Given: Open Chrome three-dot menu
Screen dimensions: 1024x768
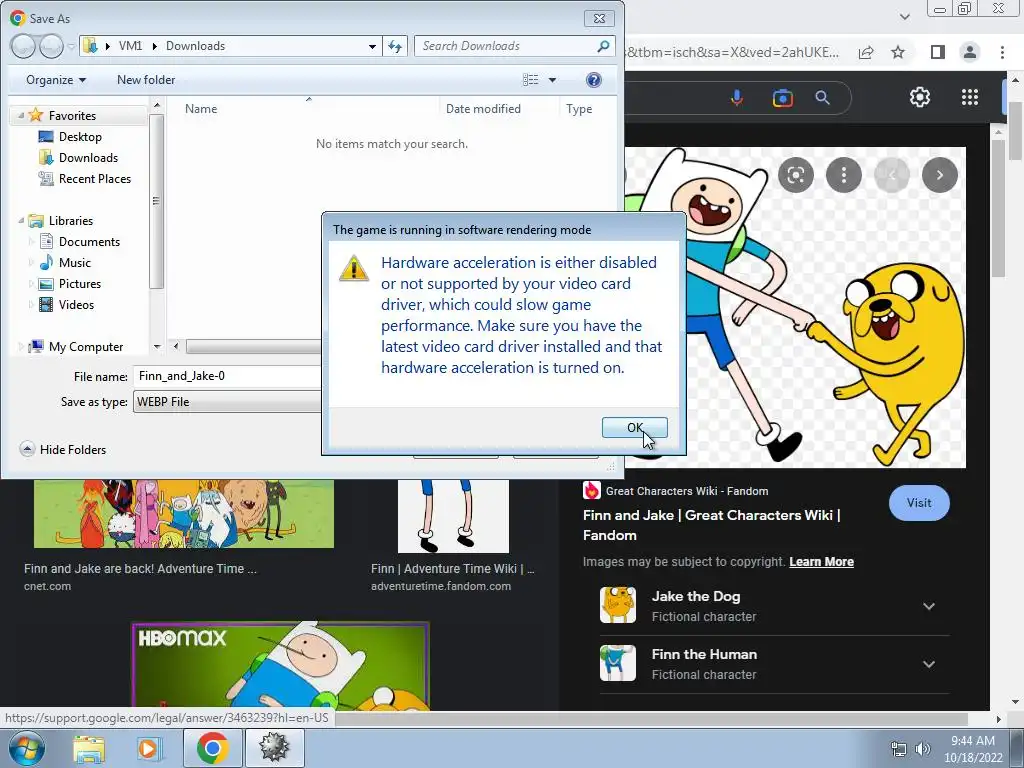Looking at the screenshot, I should (x=1002, y=52).
